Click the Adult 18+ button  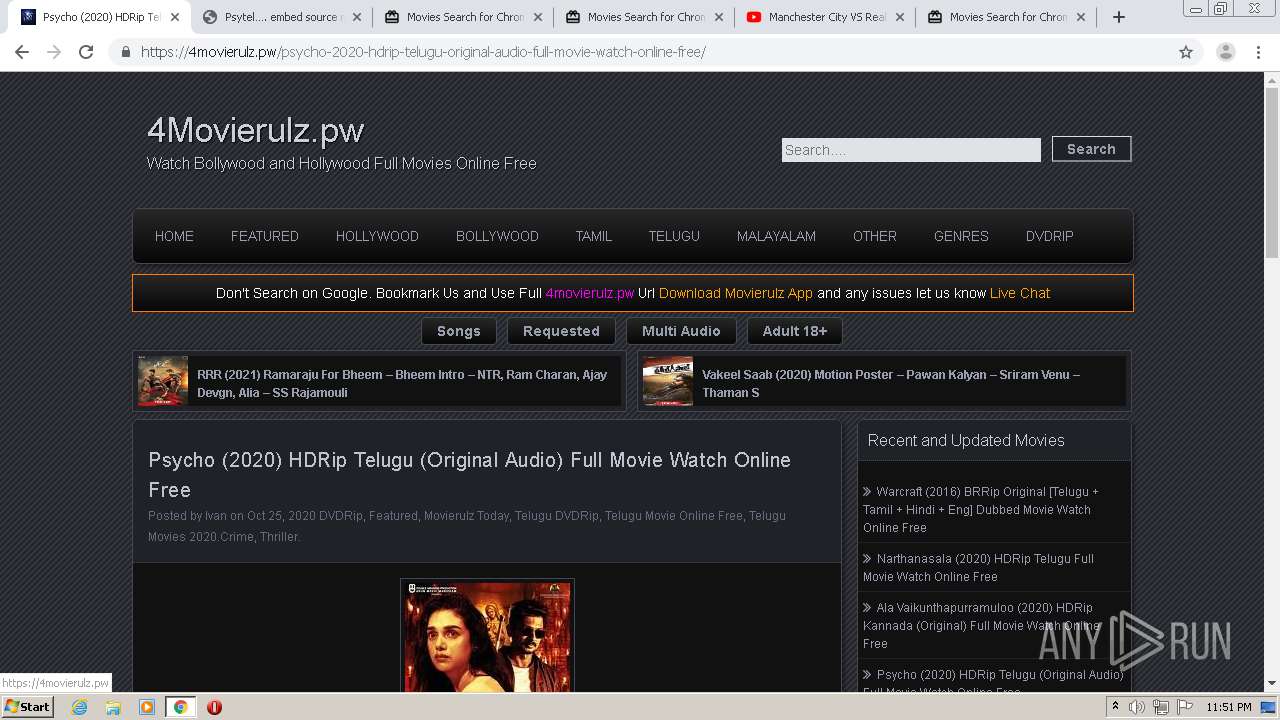click(795, 331)
